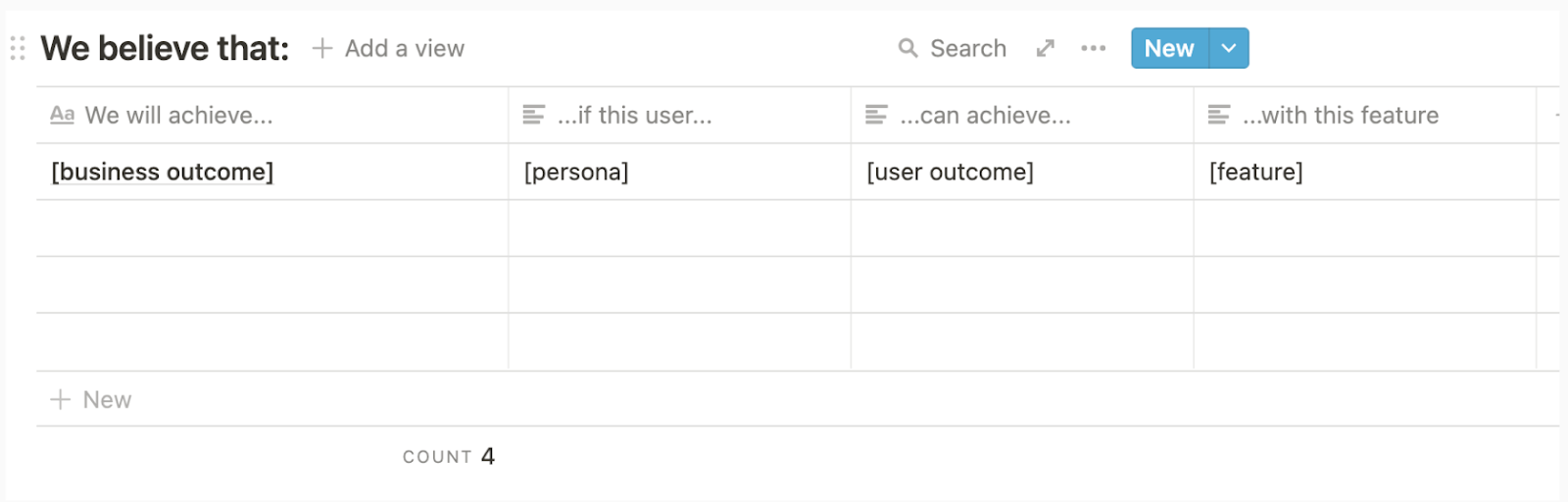The width and height of the screenshot is (1568, 502).
Task: Open the We will achieve... column header menu
Action: click(178, 115)
